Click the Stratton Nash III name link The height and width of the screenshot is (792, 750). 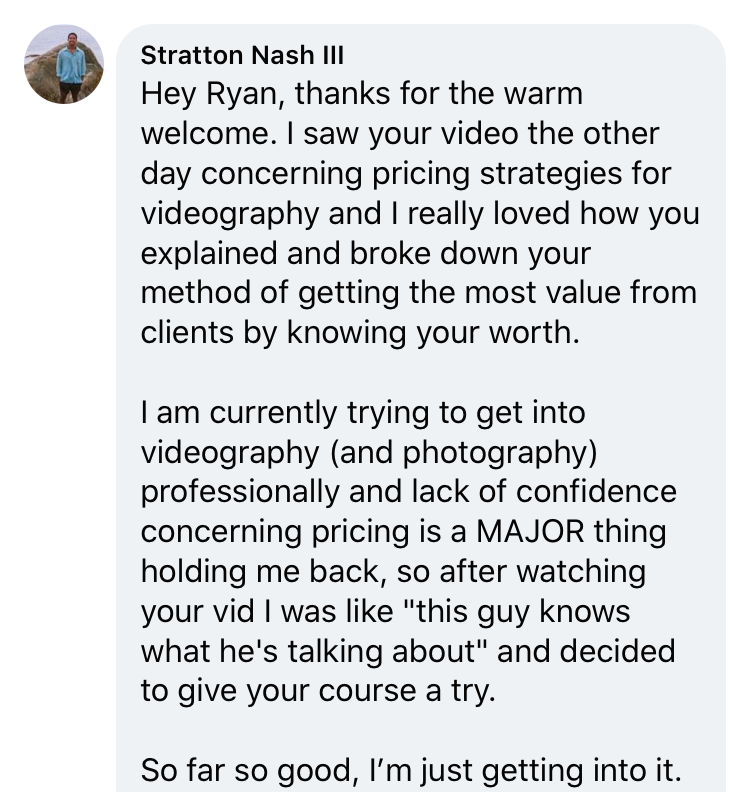click(242, 55)
